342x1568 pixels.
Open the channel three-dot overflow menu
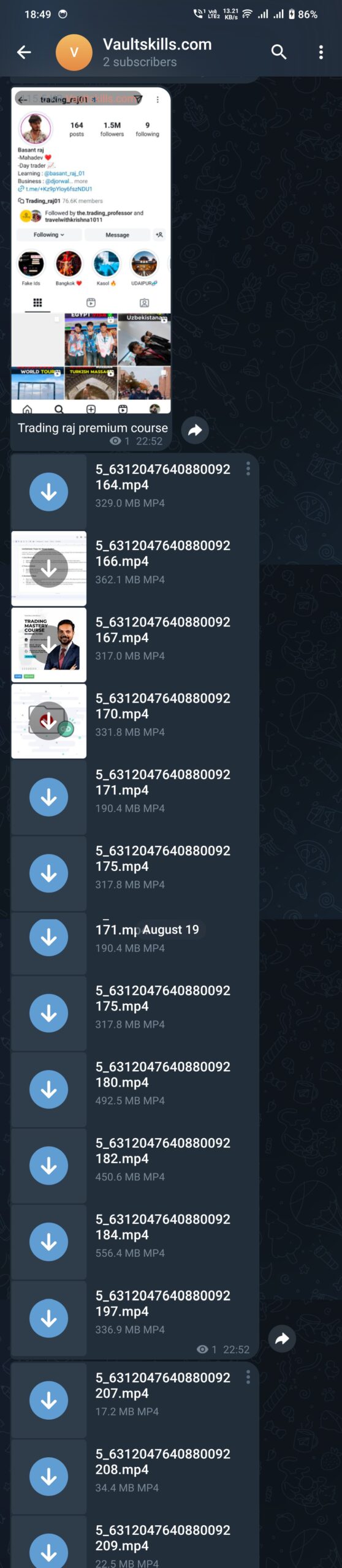click(321, 53)
